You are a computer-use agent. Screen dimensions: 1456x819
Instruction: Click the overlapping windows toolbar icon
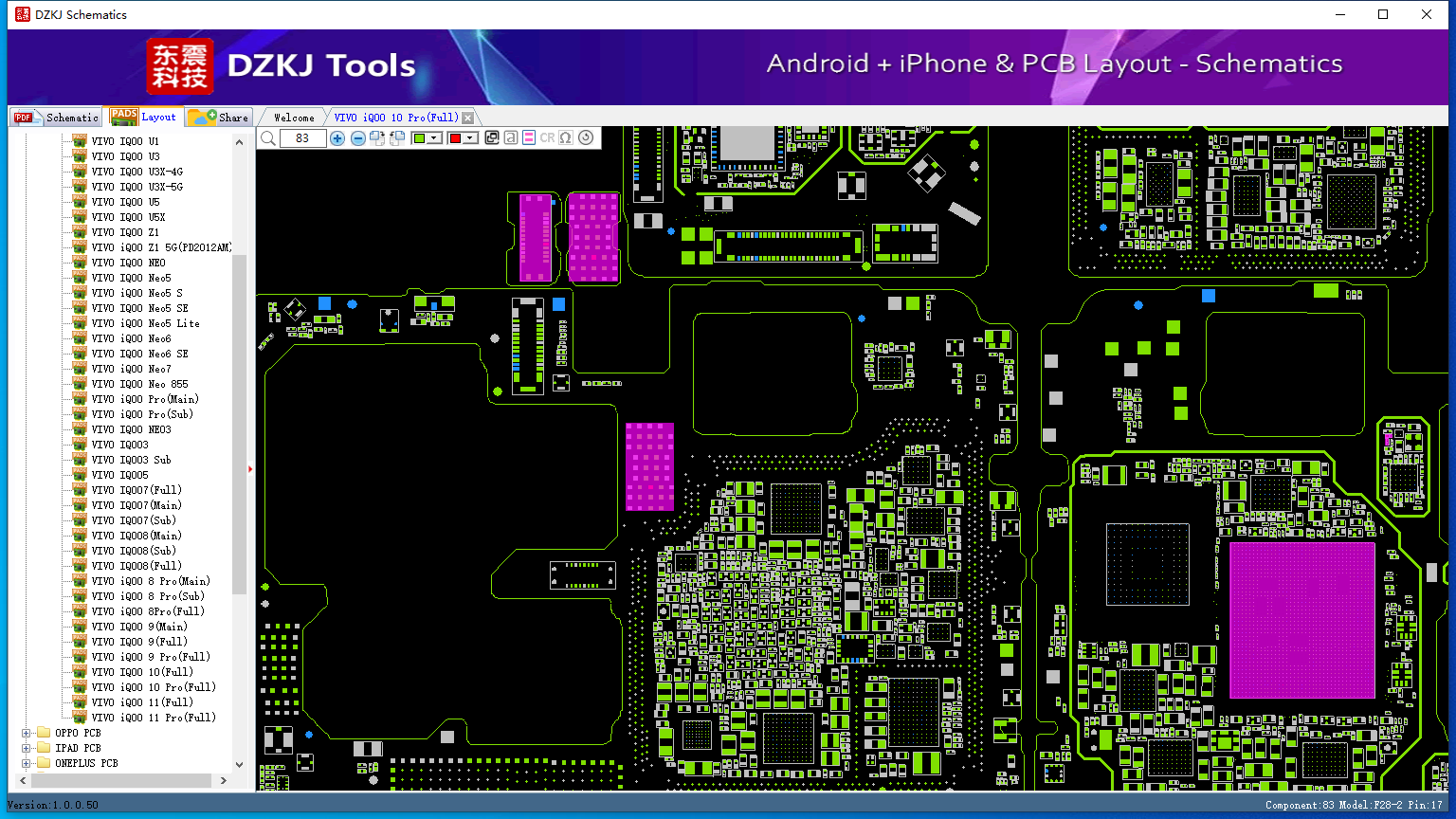(x=491, y=138)
